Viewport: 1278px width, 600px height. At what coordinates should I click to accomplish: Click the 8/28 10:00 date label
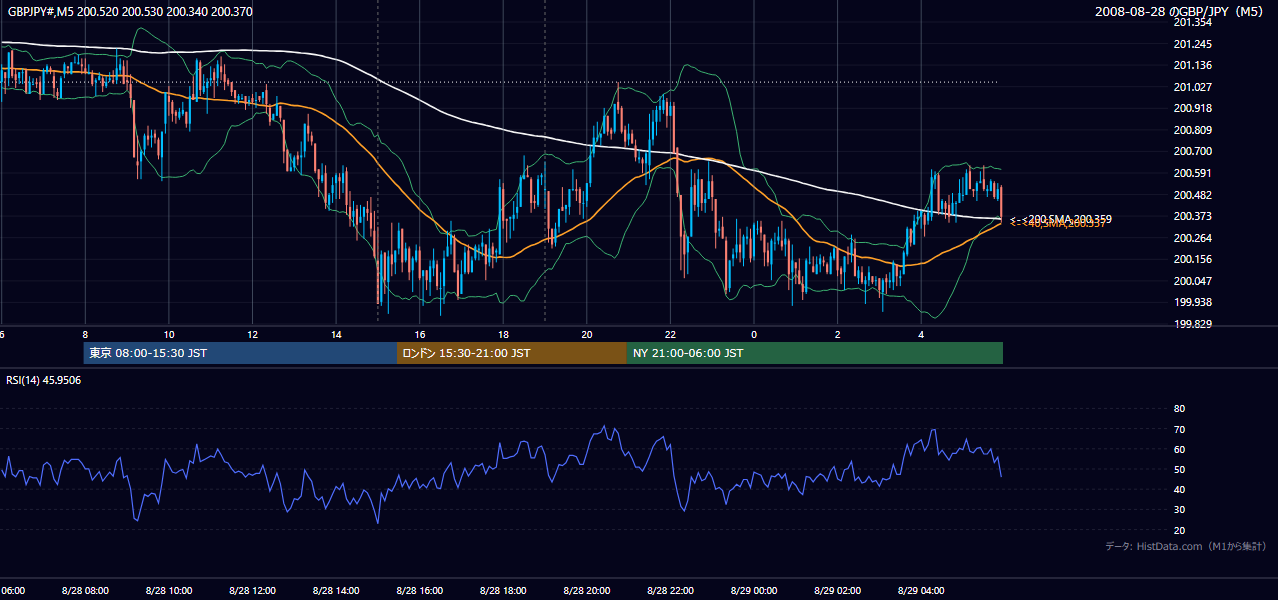[x=169, y=591]
